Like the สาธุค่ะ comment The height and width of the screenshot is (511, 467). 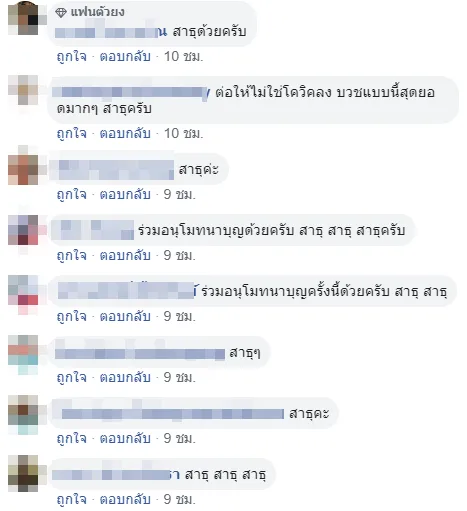pos(71,194)
